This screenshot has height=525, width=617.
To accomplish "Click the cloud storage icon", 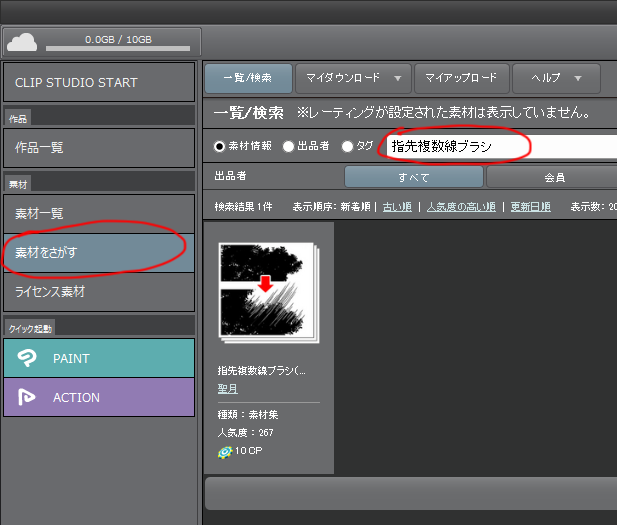I will tap(22, 43).
